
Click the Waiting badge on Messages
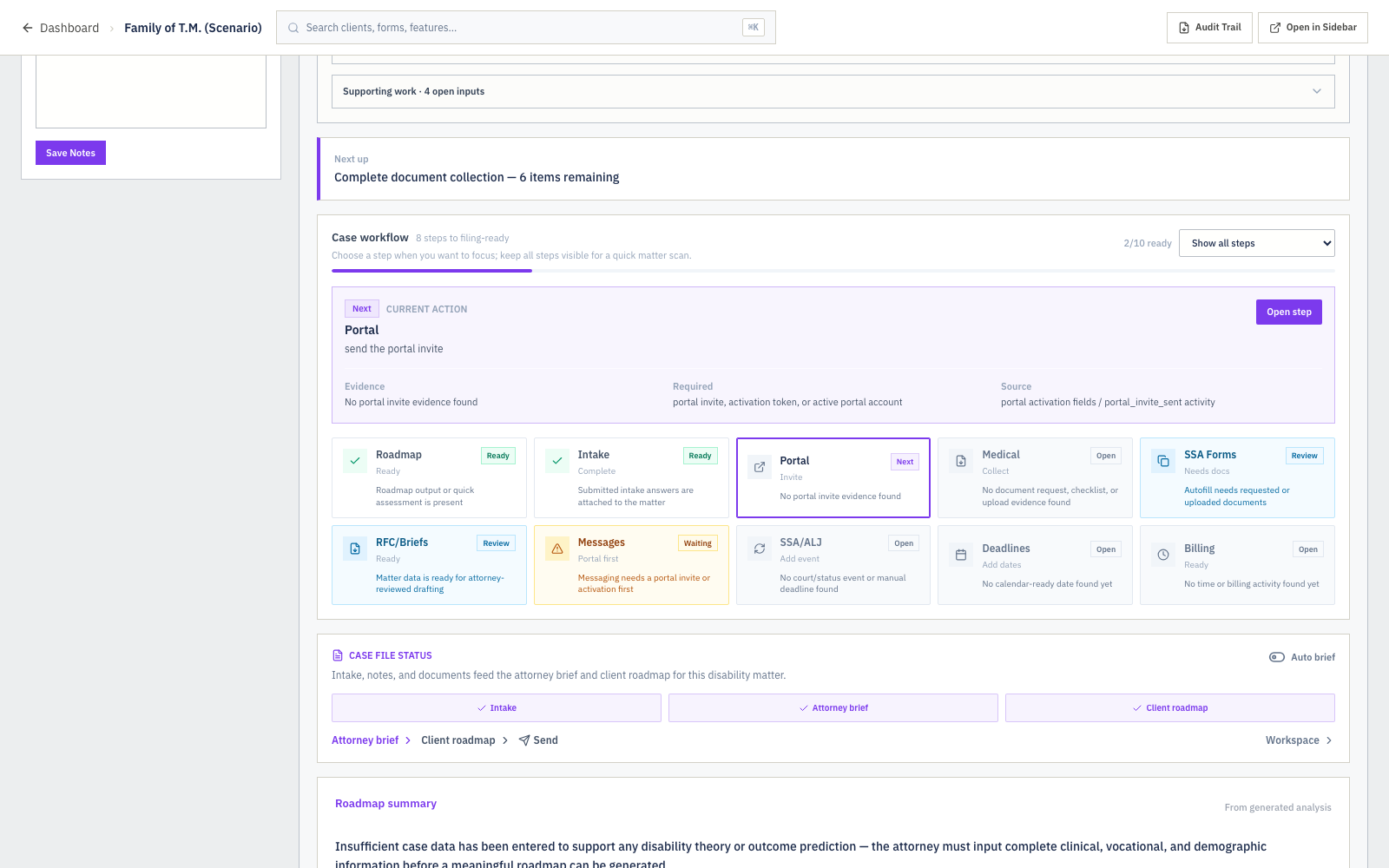(x=698, y=543)
